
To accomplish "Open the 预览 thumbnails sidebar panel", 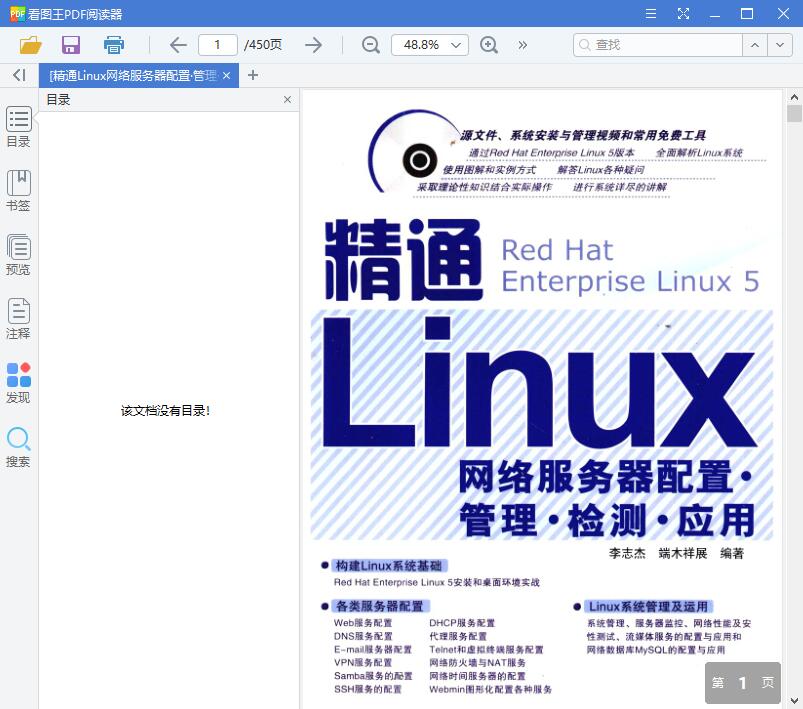I will 18,255.
